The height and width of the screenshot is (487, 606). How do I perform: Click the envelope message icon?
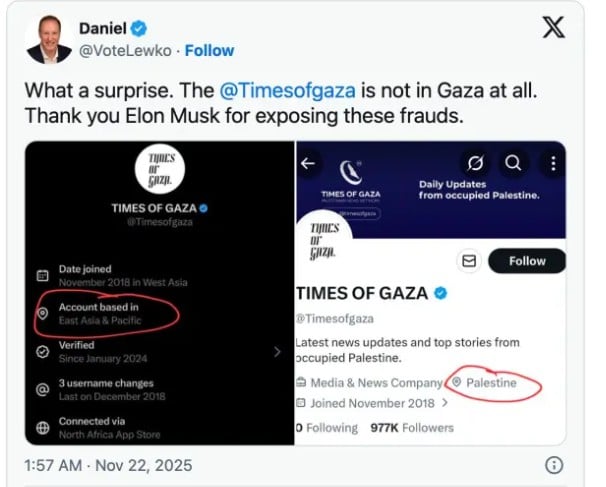point(466,262)
